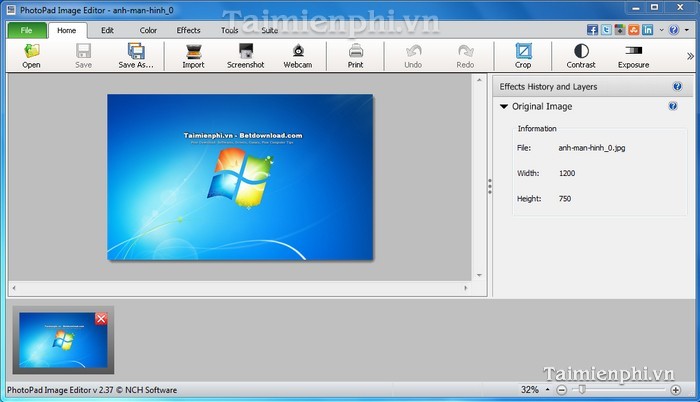
Task: Share via the Twitter icon
Action: pos(606,30)
